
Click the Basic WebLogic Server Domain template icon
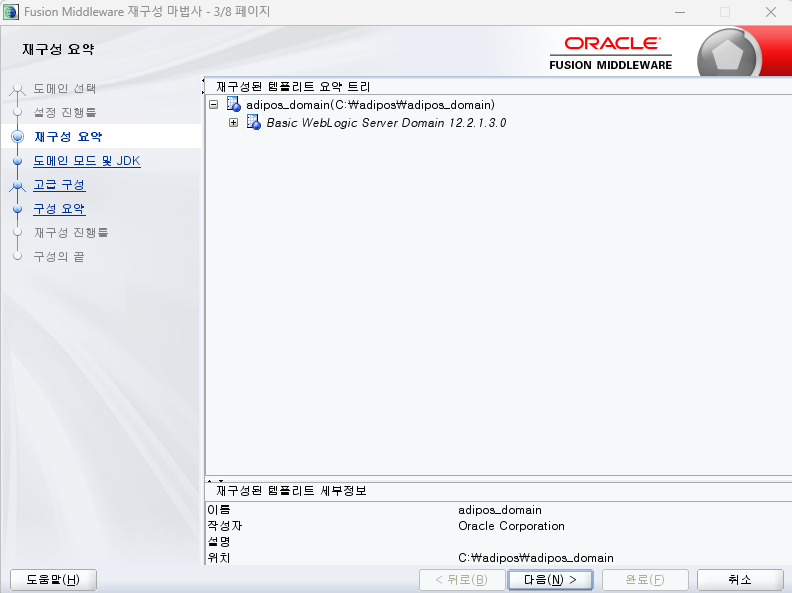point(254,122)
